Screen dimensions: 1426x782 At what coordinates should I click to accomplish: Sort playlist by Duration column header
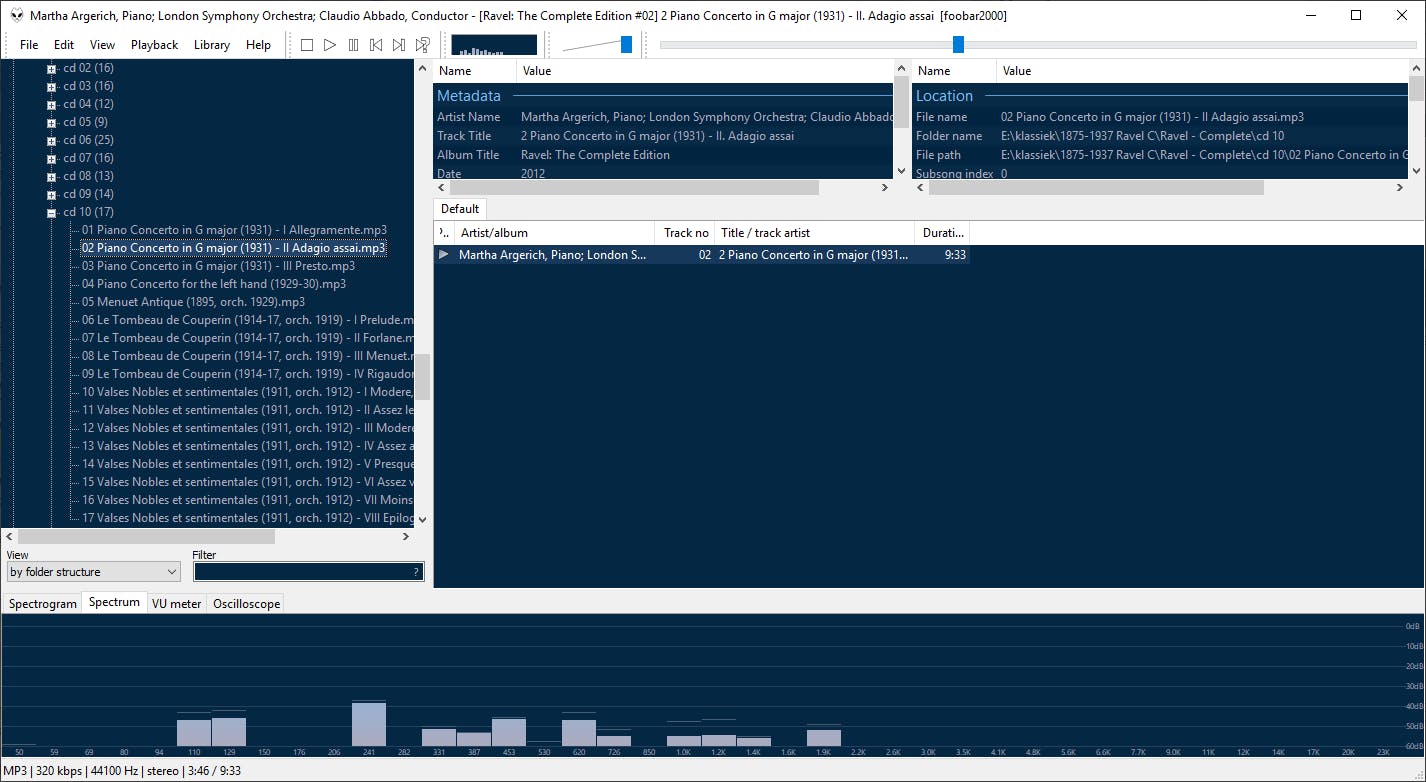[x=942, y=233]
